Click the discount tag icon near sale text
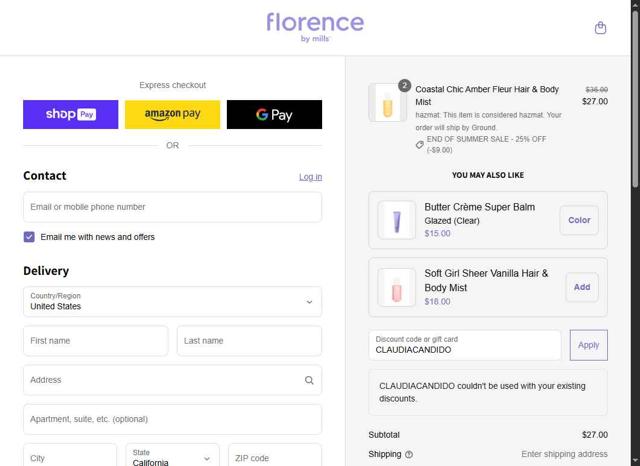Screen dimensions: 640x466 420,144
